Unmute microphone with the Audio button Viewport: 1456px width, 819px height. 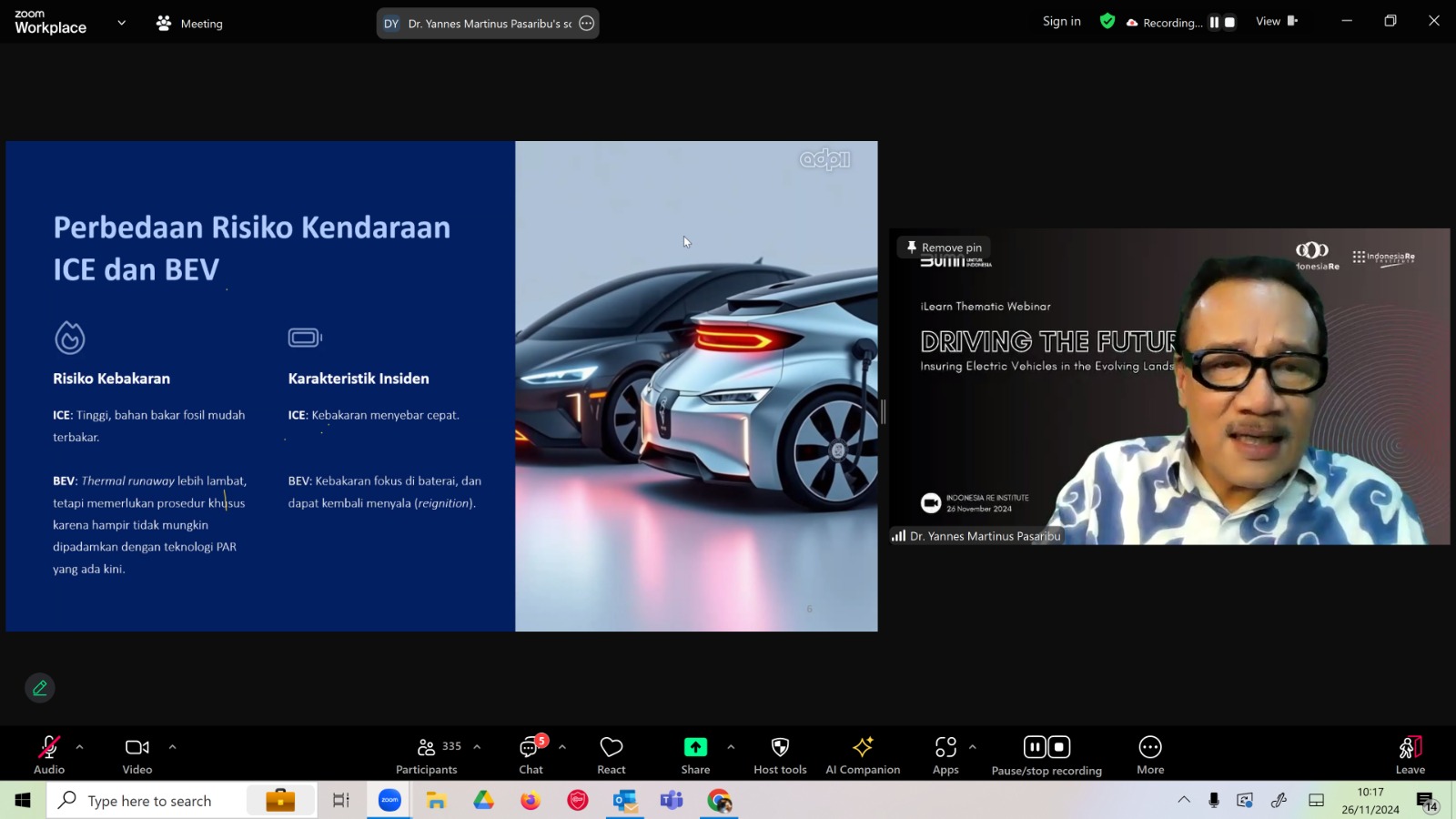(x=49, y=755)
